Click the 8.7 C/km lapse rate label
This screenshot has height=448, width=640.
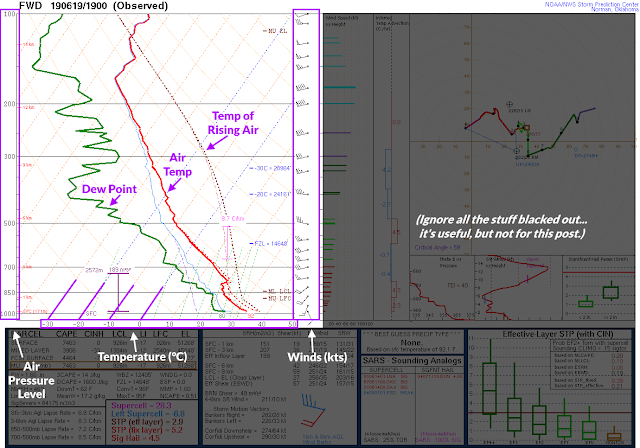click(x=233, y=219)
